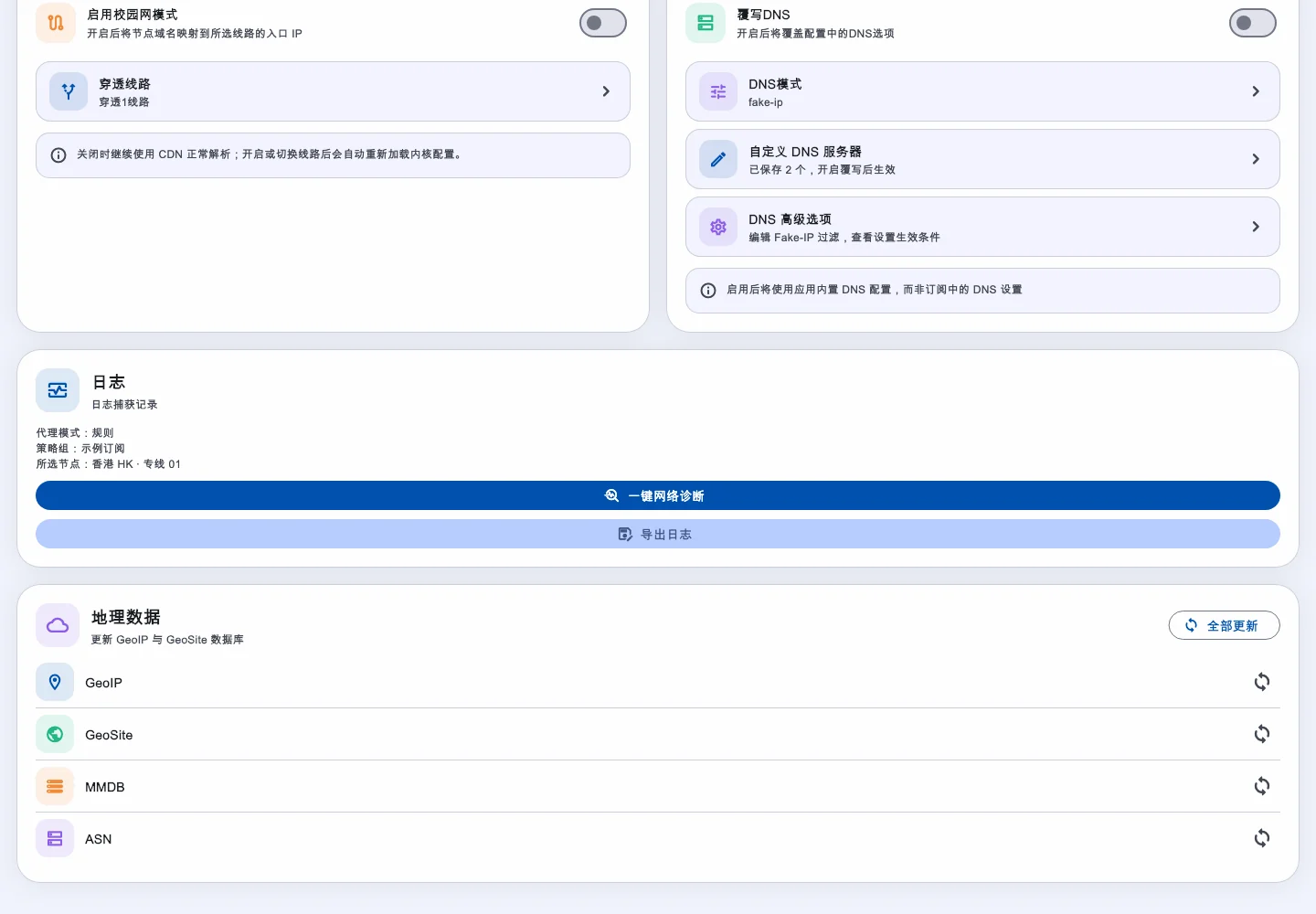This screenshot has height=914, width=1316.
Task: Click the built-in DNS info circle icon
Action: click(708, 291)
